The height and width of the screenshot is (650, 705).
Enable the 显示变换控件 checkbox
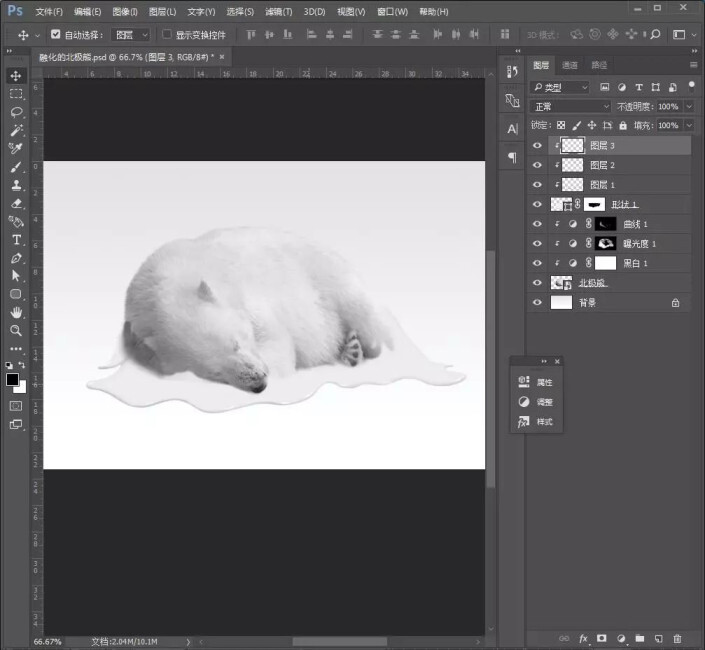[167, 34]
